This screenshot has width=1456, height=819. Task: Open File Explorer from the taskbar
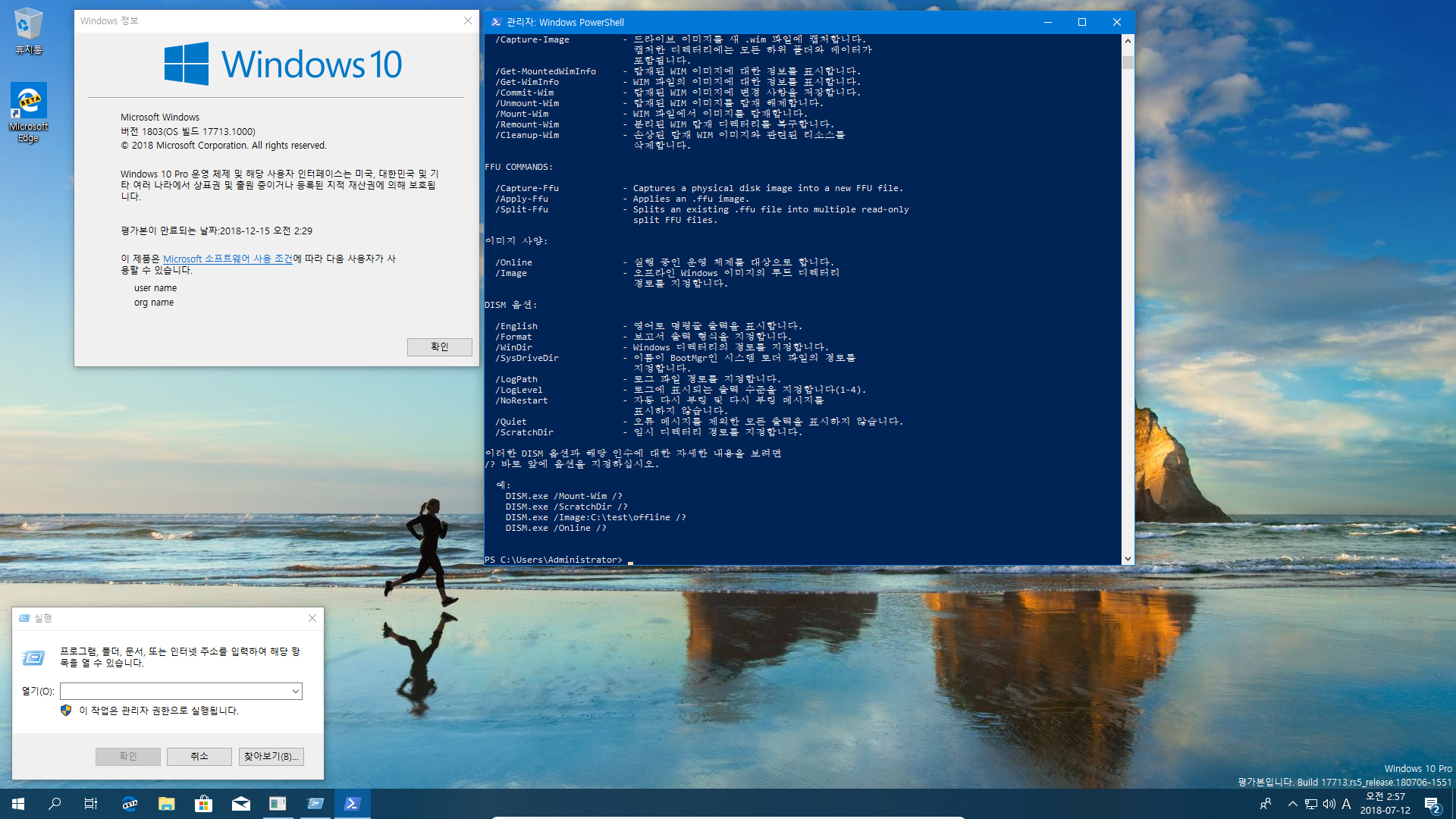click(167, 804)
